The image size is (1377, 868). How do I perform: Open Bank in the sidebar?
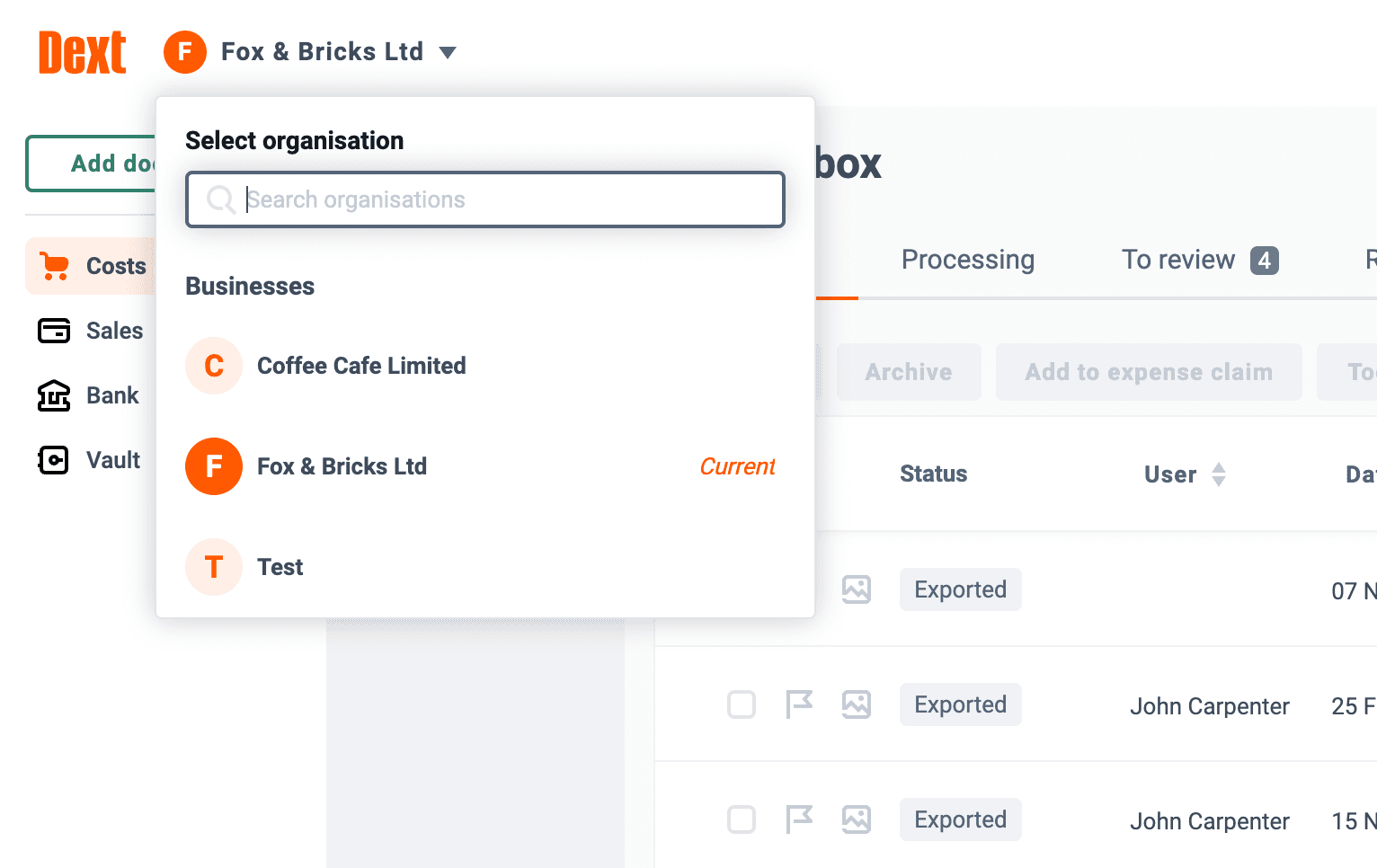90,395
